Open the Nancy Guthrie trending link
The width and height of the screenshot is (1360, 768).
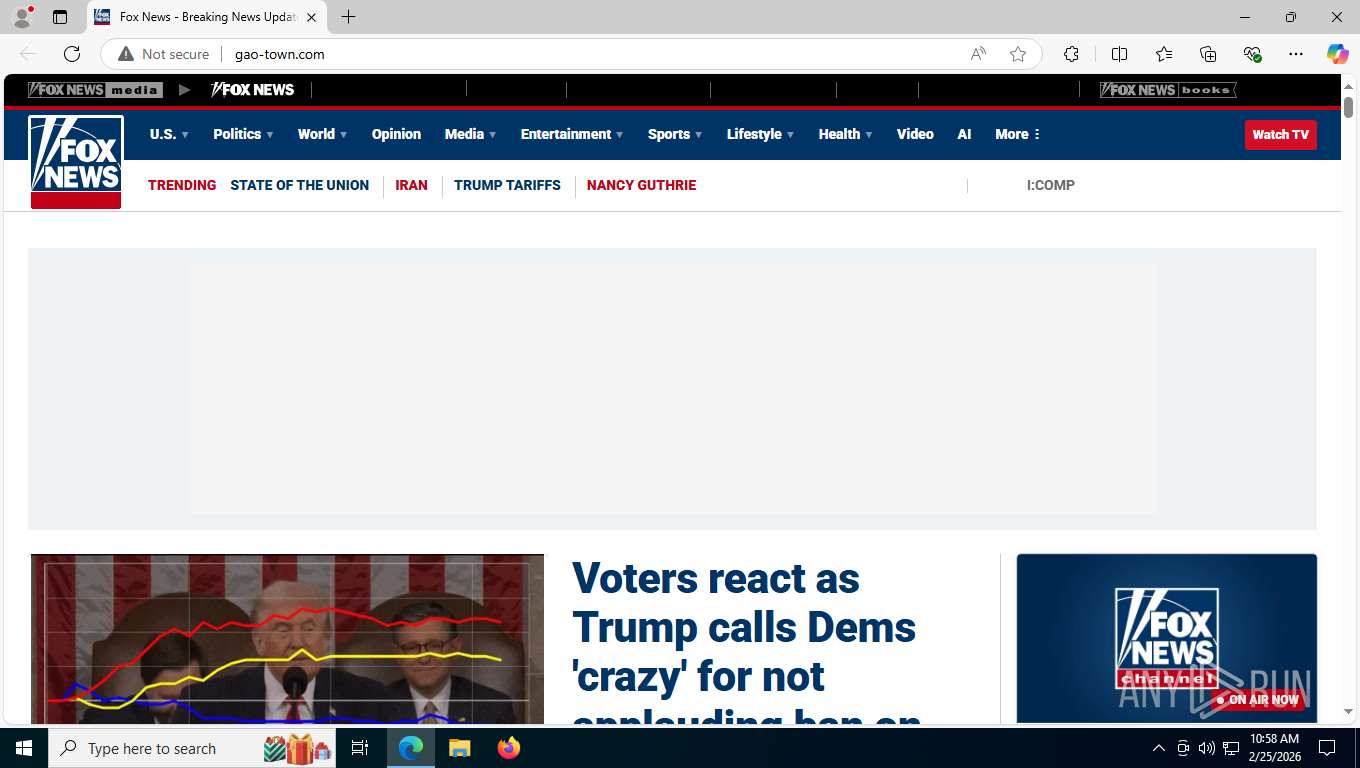641,185
